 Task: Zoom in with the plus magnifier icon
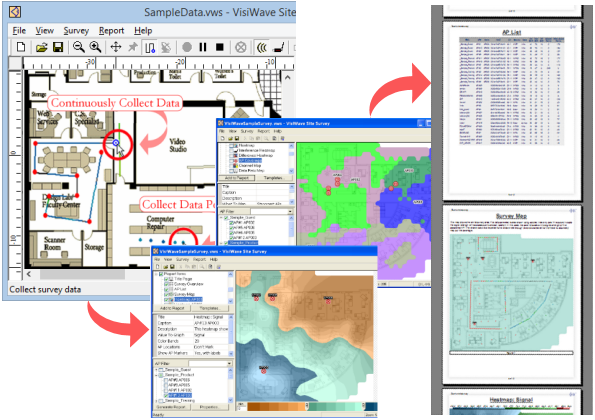pos(95,47)
